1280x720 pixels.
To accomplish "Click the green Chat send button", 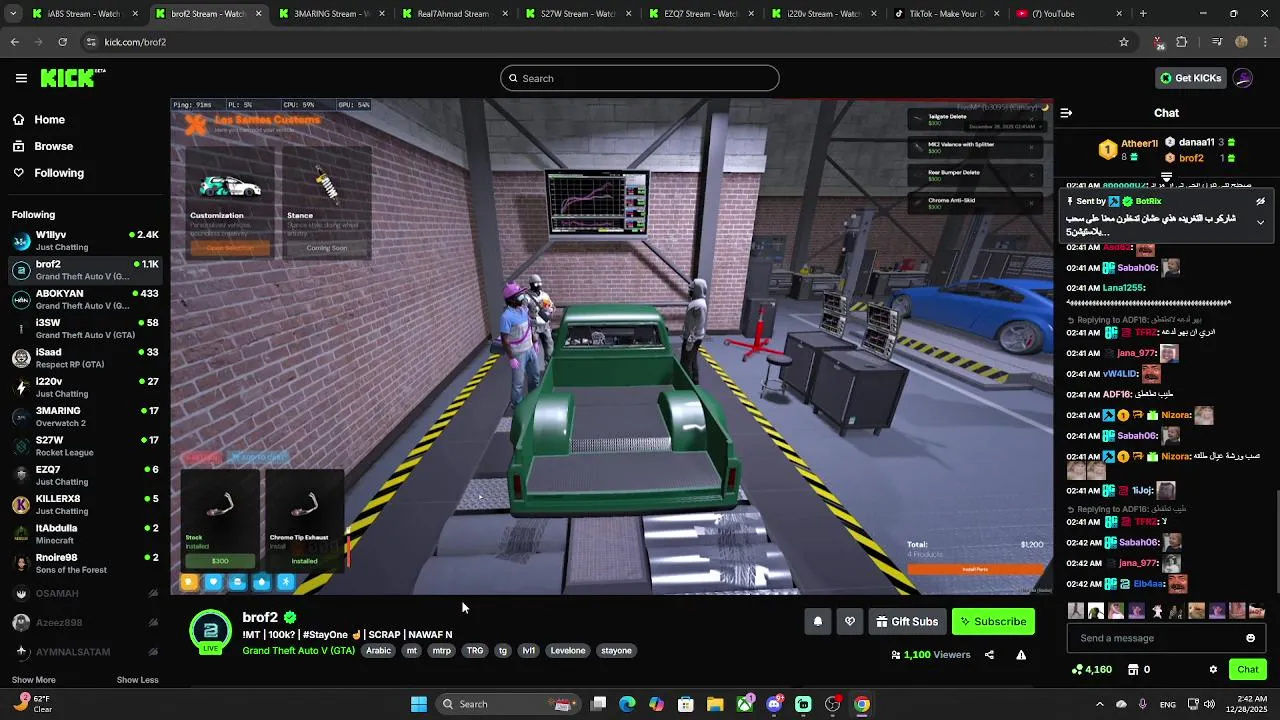I will 1248,669.
